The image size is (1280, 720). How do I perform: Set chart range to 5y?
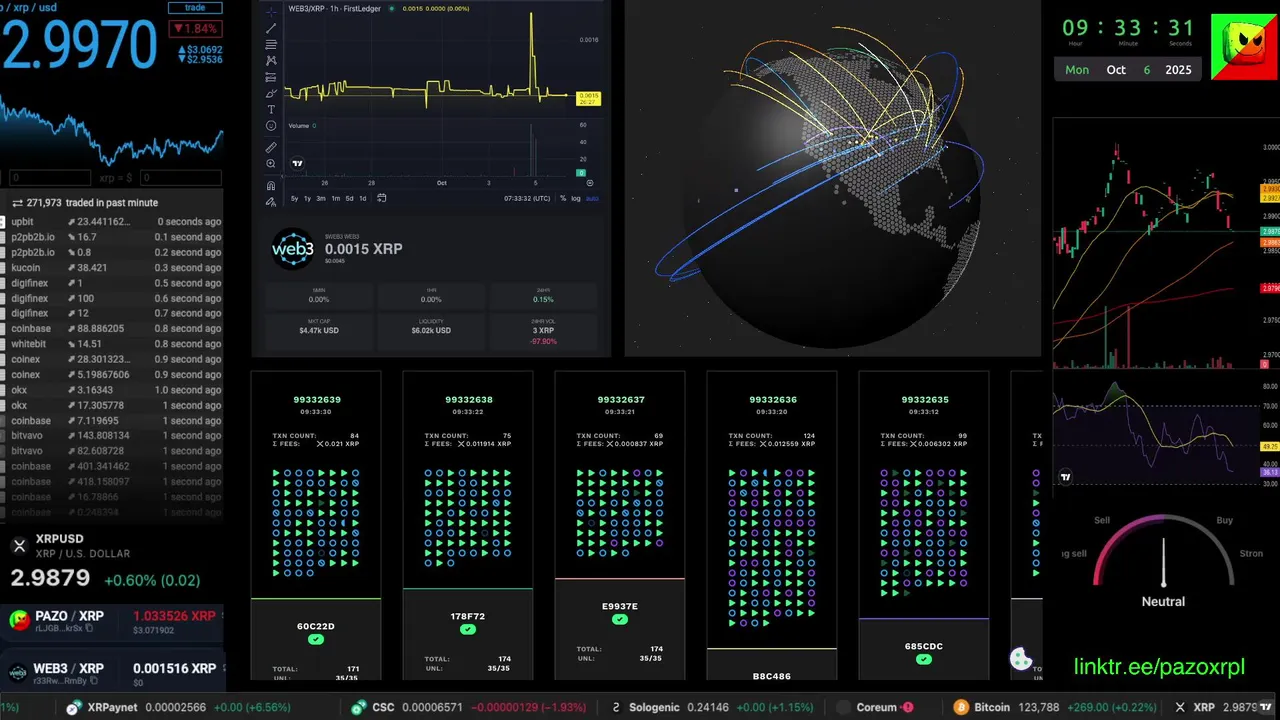pos(295,198)
